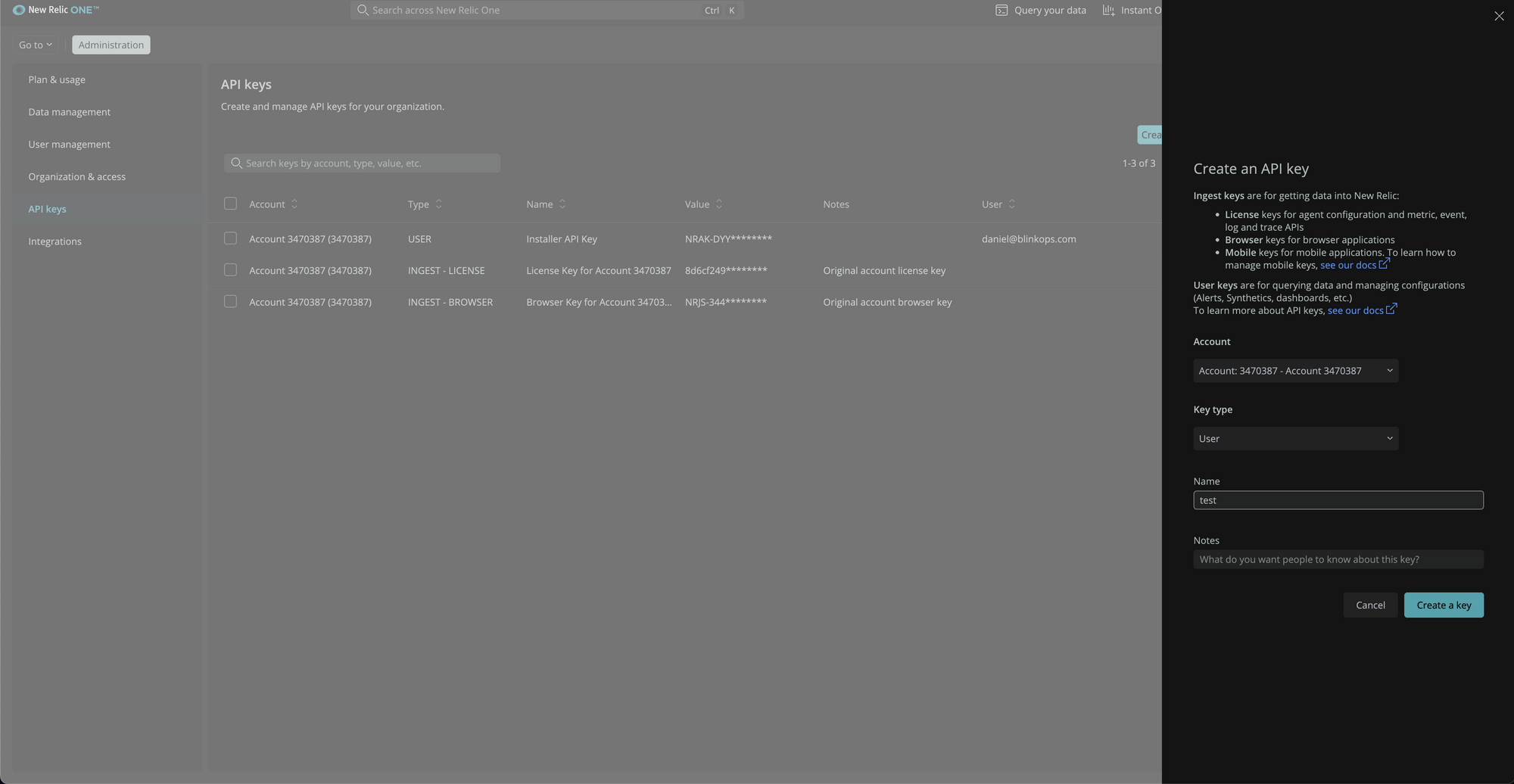
Task: Click the Ctrl K shortcut hint in the search bar
Action: coord(721,11)
